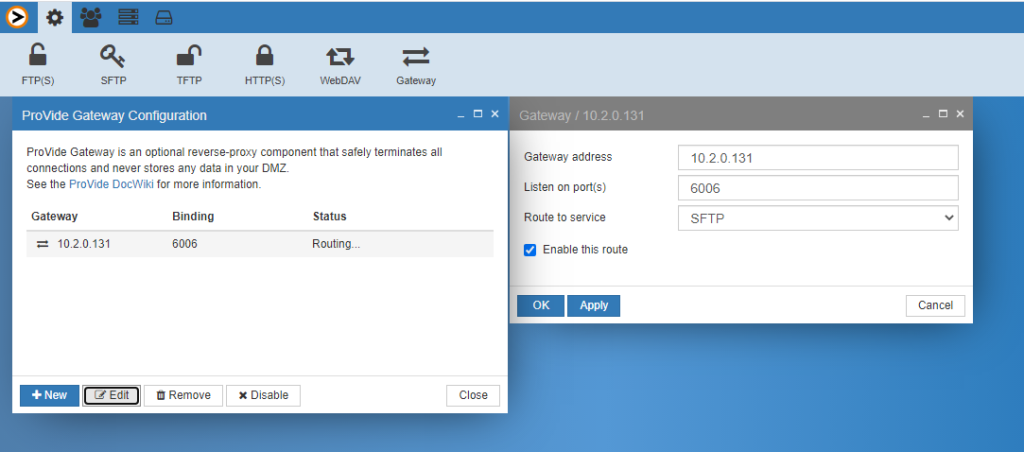Image resolution: width=1024 pixels, height=452 pixels.
Task: Disable the selected gateway route
Action: pyautogui.click(x=263, y=395)
